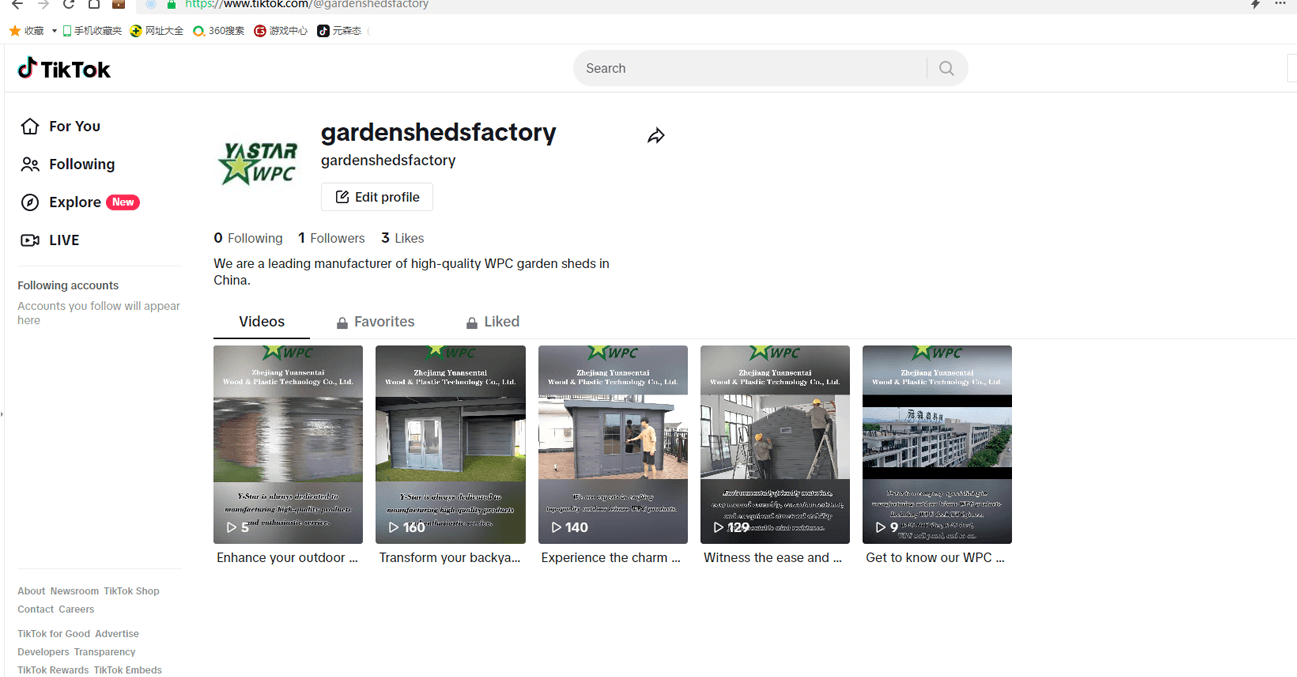Open the 手机收藏夹 bookmark
Screen dimensions: 1297x677
click(92, 31)
